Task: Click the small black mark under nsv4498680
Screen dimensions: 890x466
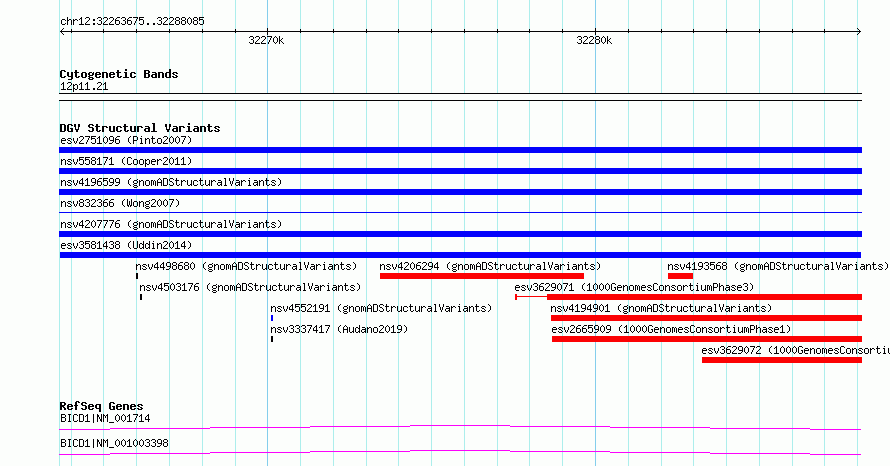Action: pyautogui.click(x=137, y=276)
